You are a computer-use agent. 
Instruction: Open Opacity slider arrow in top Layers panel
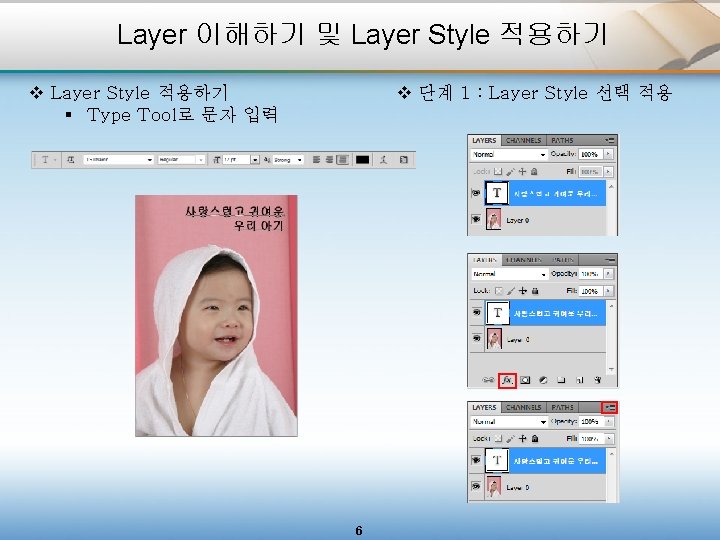608,154
